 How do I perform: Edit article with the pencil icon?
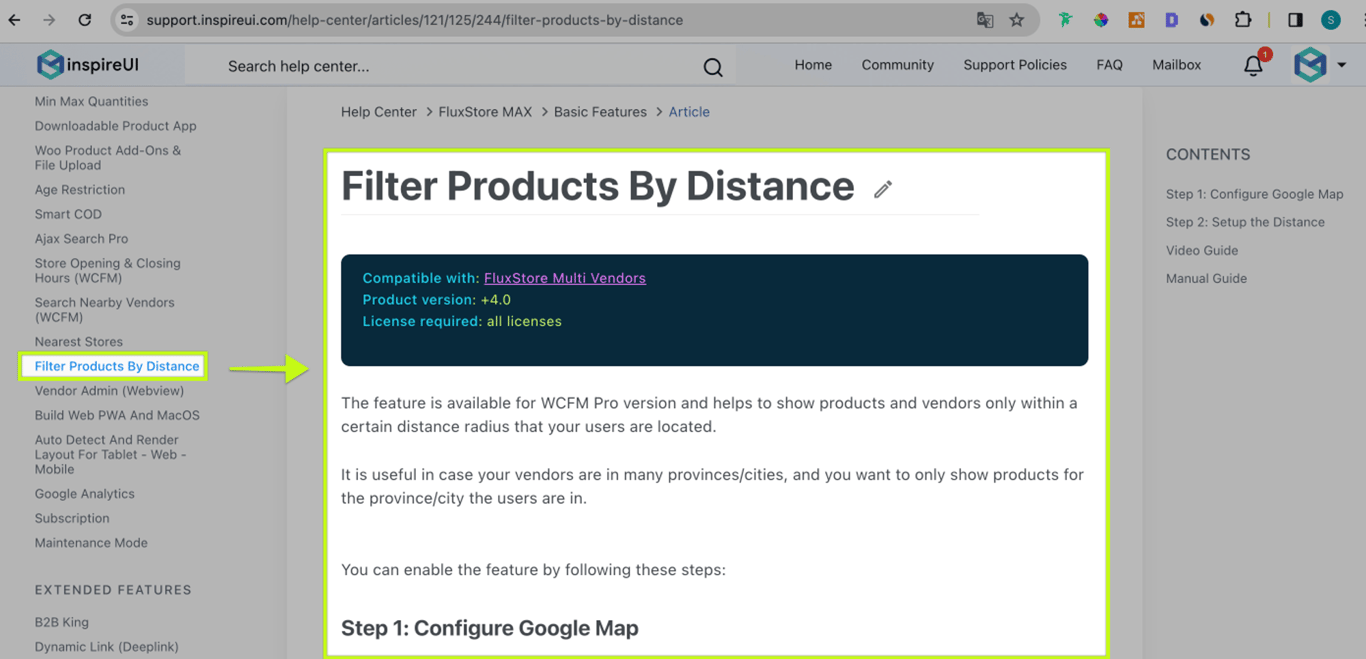coord(882,189)
